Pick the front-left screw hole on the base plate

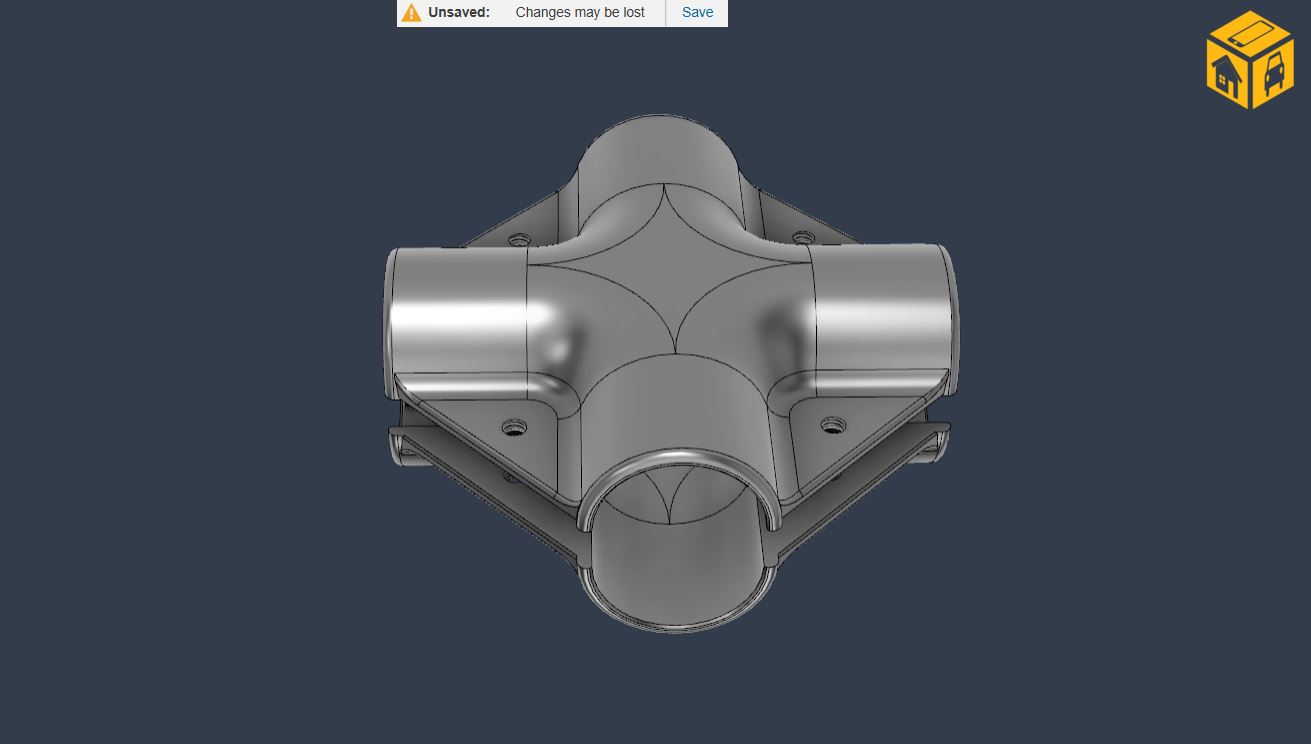(x=514, y=427)
